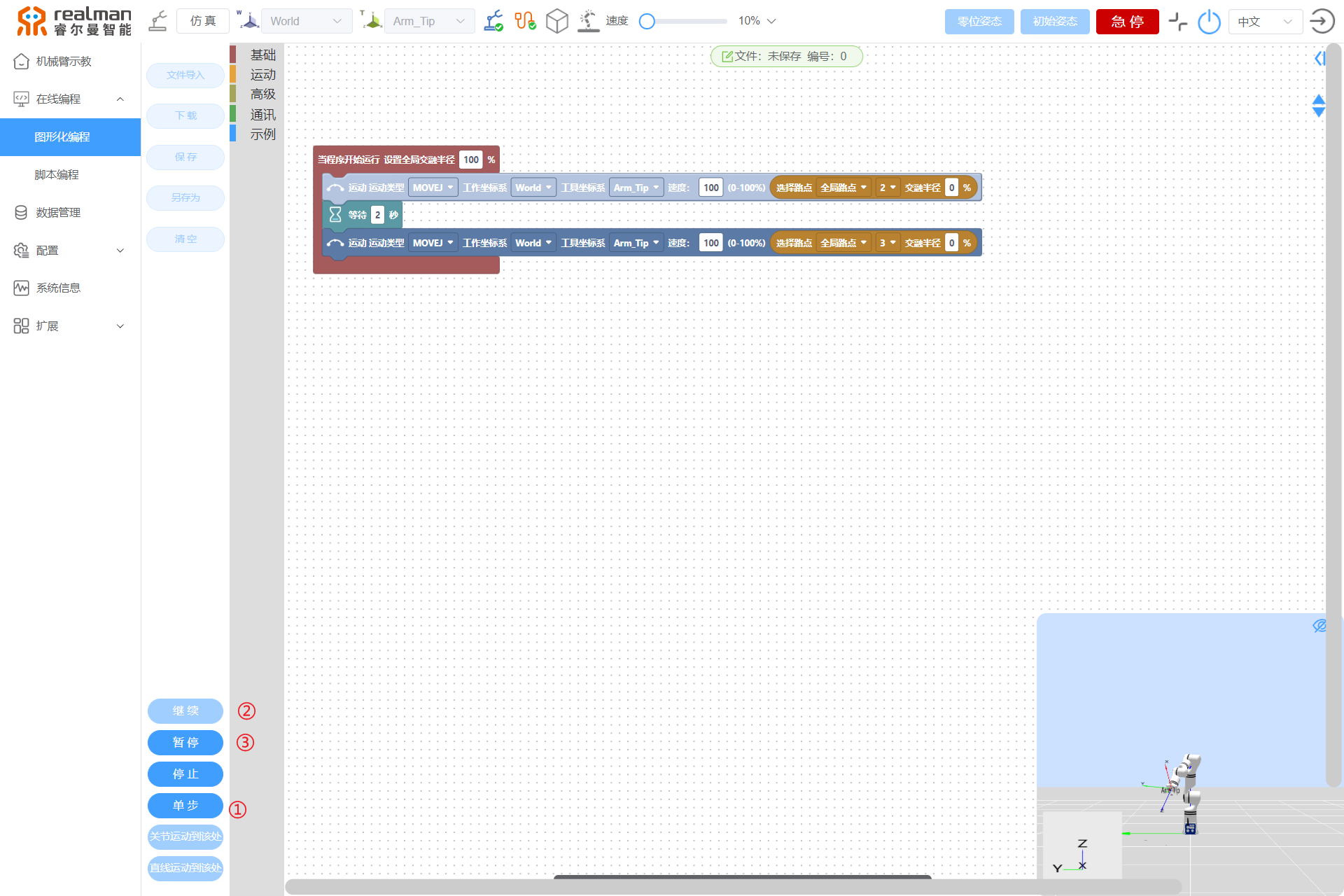
Task: Click the robot arm status icon with green check
Action: (493, 21)
